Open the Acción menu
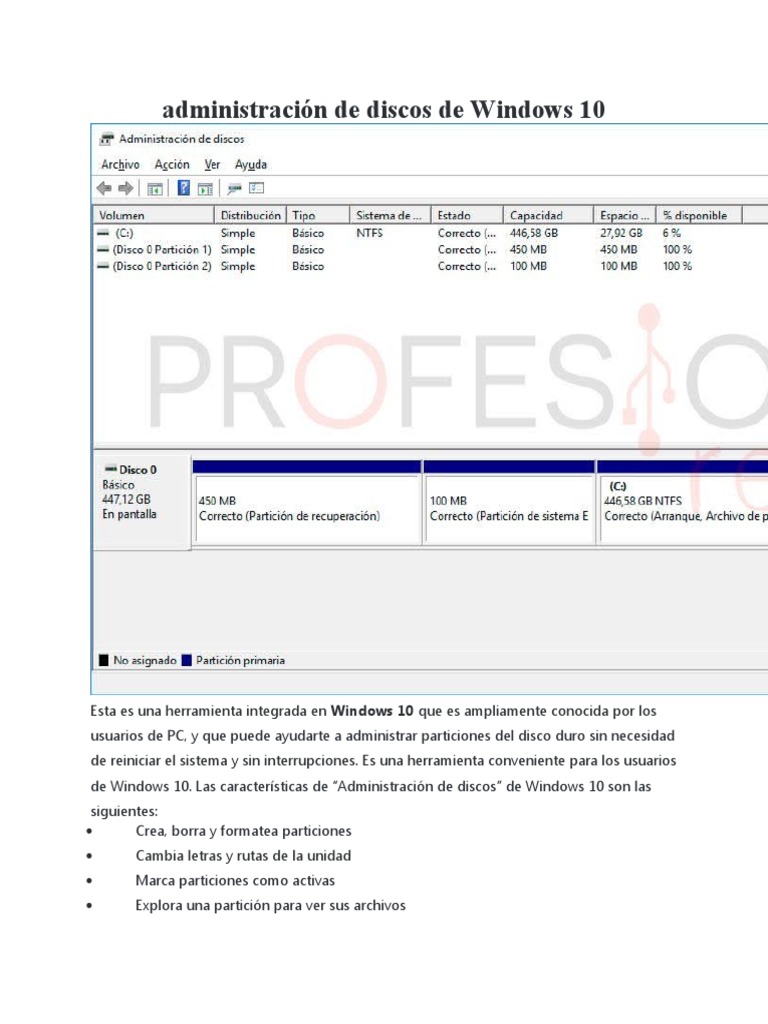The width and height of the screenshot is (768, 1024). click(172, 165)
